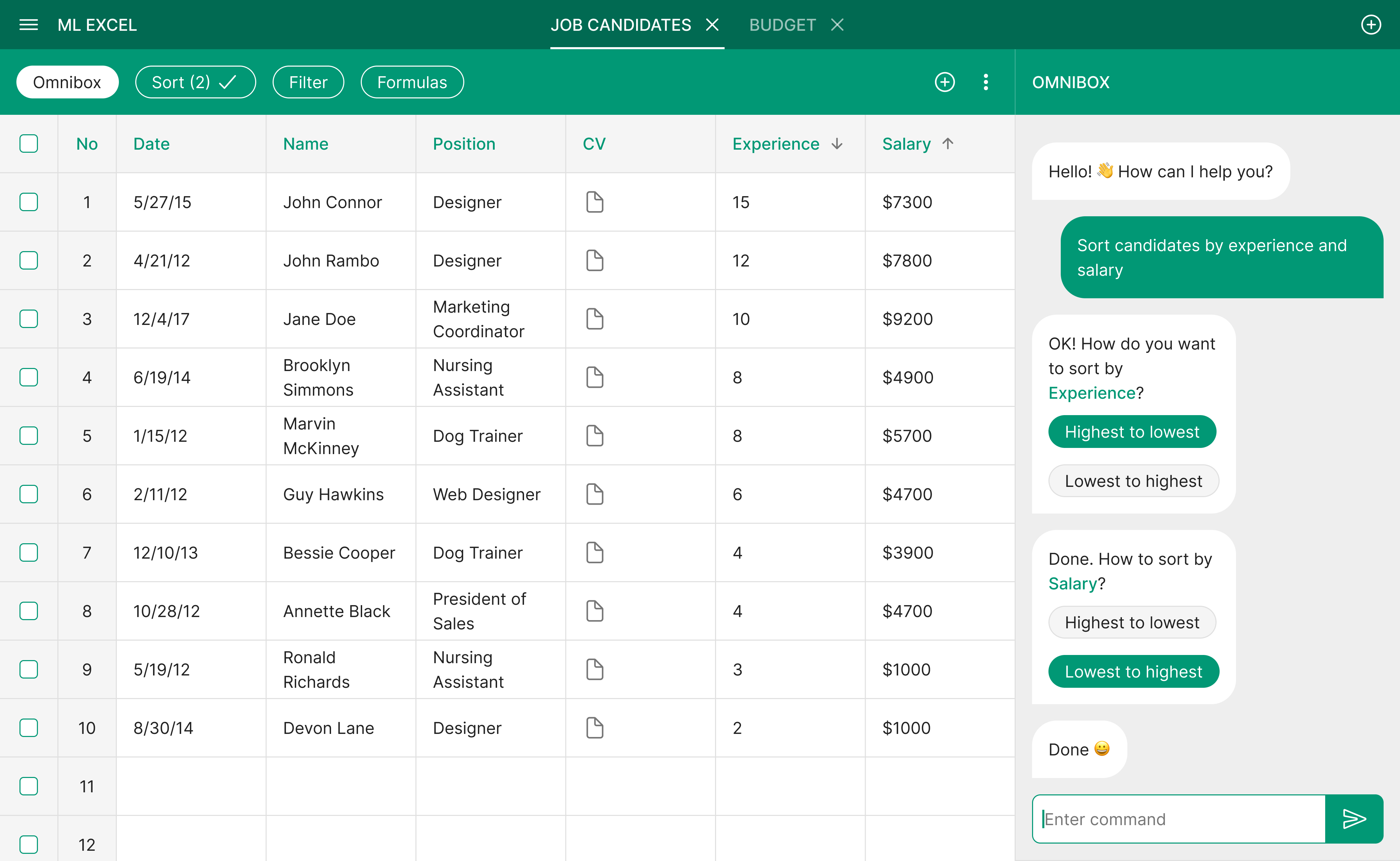
Task: Check the empty row 11 checkbox
Action: tap(28, 787)
